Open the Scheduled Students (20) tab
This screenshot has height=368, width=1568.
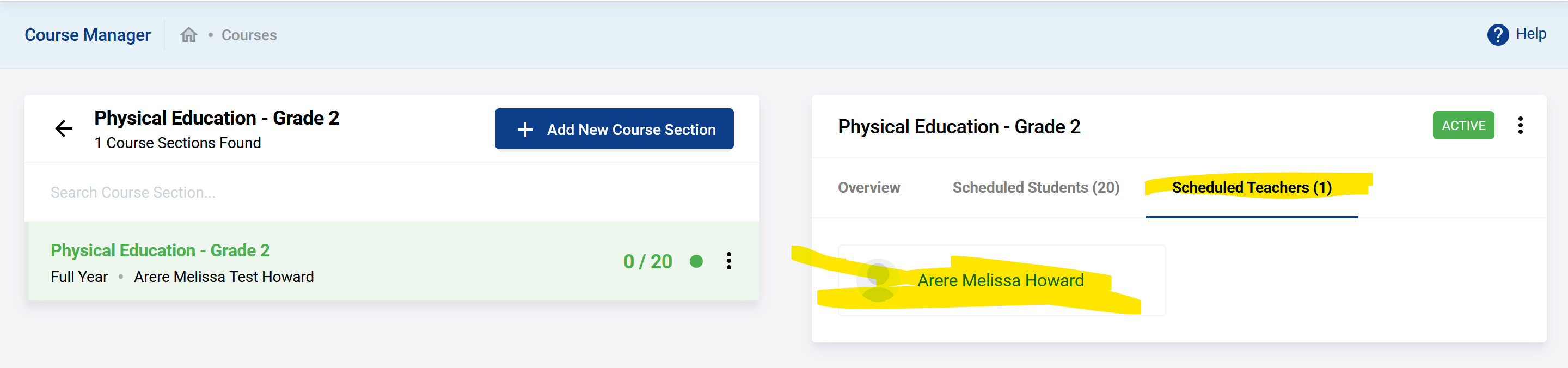pyautogui.click(x=1035, y=187)
